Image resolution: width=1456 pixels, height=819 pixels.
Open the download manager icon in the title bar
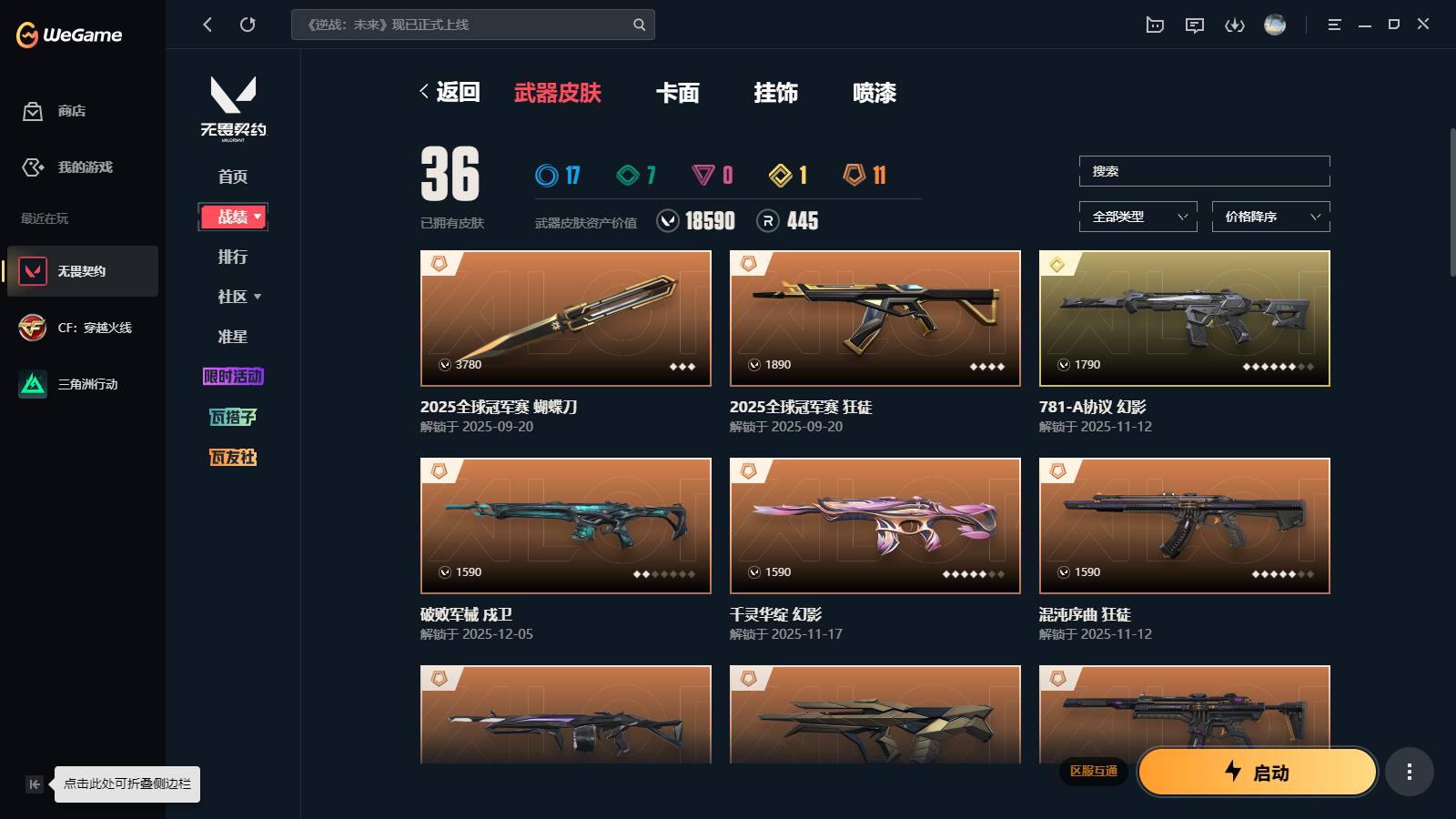(1235, 25)
